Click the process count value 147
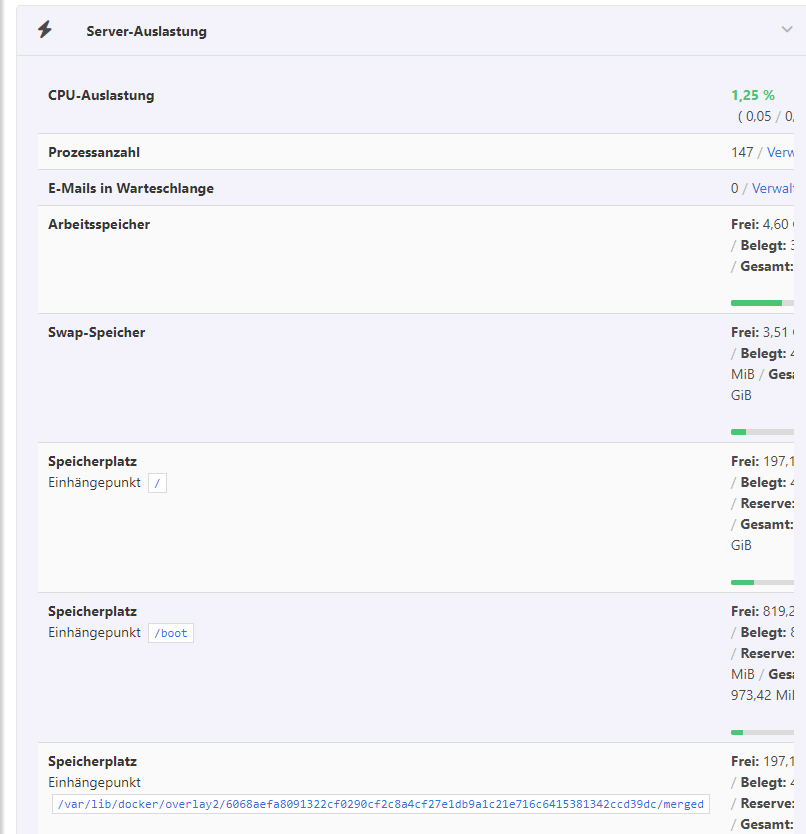 pyautogui.click(x=741, y=153)
